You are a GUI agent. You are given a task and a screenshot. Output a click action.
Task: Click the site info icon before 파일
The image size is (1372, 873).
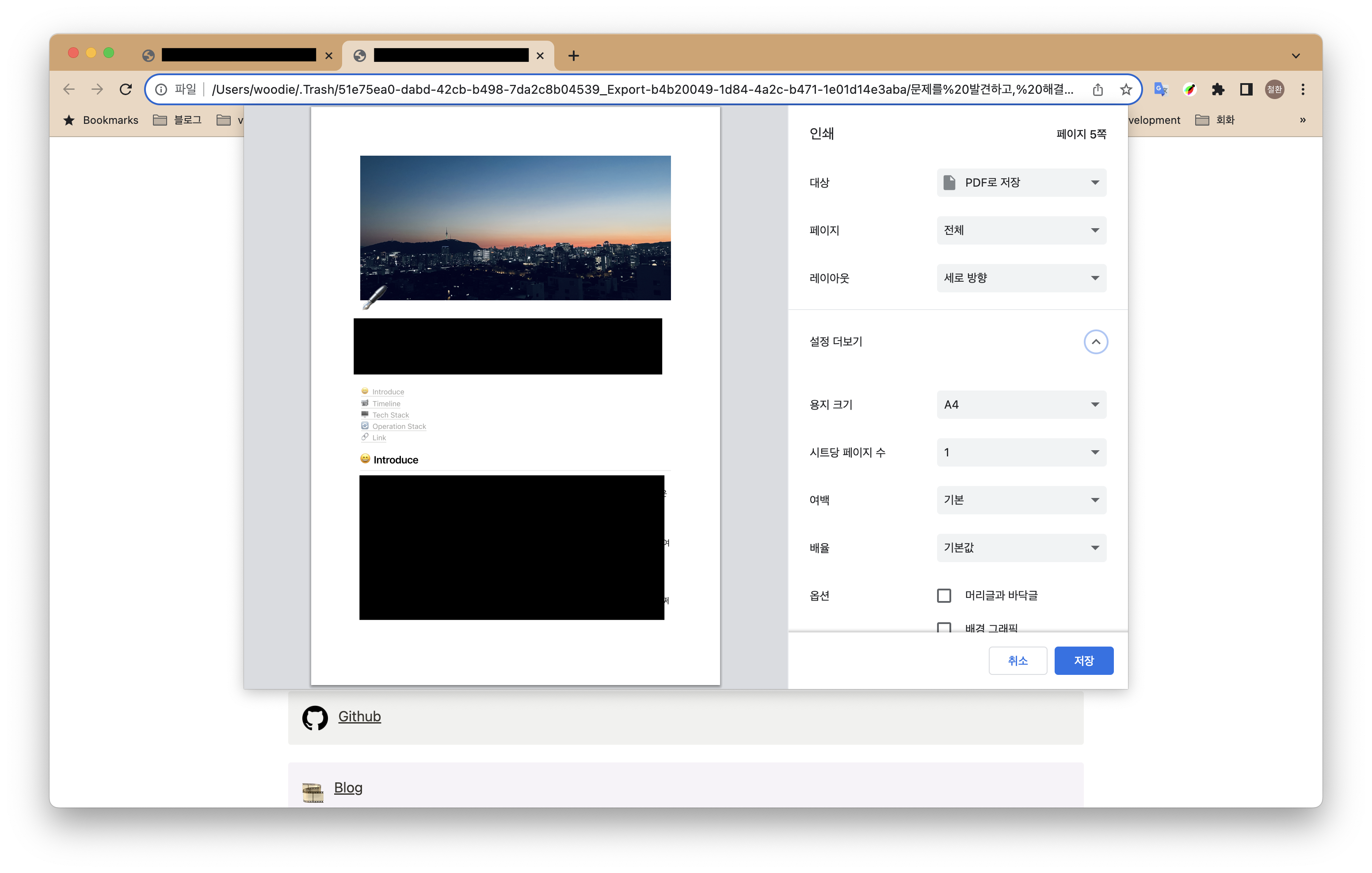click(x=161, y=89)
